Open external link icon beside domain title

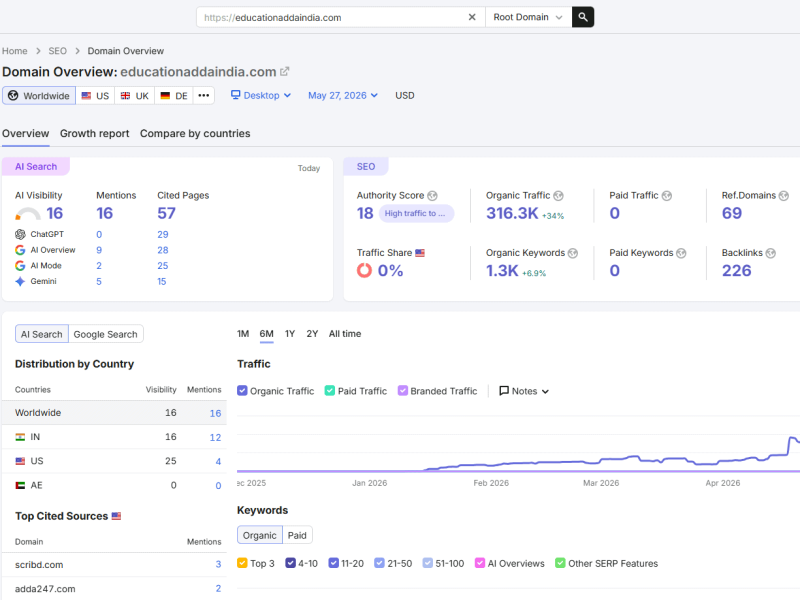(x=285, y=71)
